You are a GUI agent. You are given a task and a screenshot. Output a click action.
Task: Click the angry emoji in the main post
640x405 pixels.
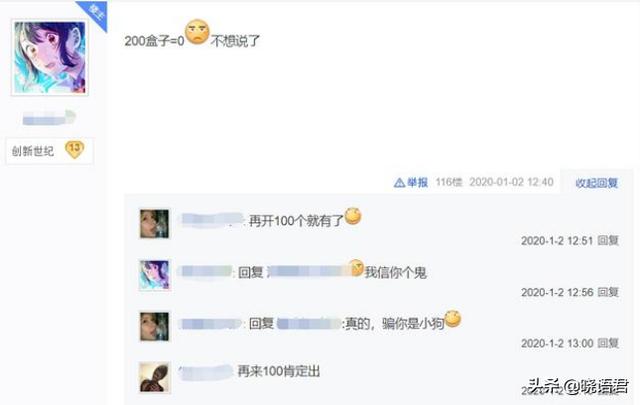tap(197, 32)
